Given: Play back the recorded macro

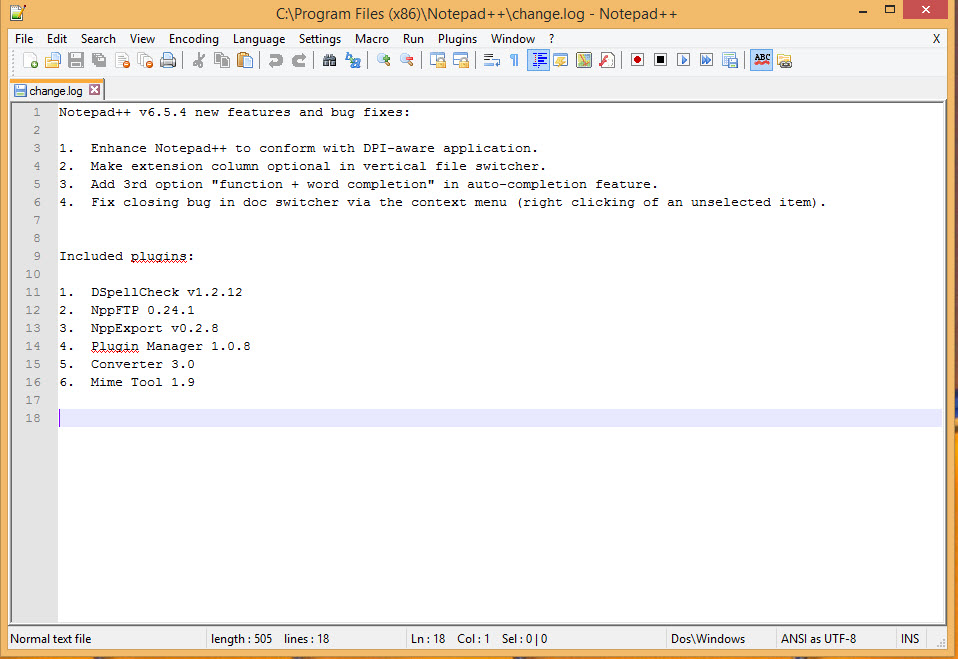Looking at the screenshot, I should [684, 60].
